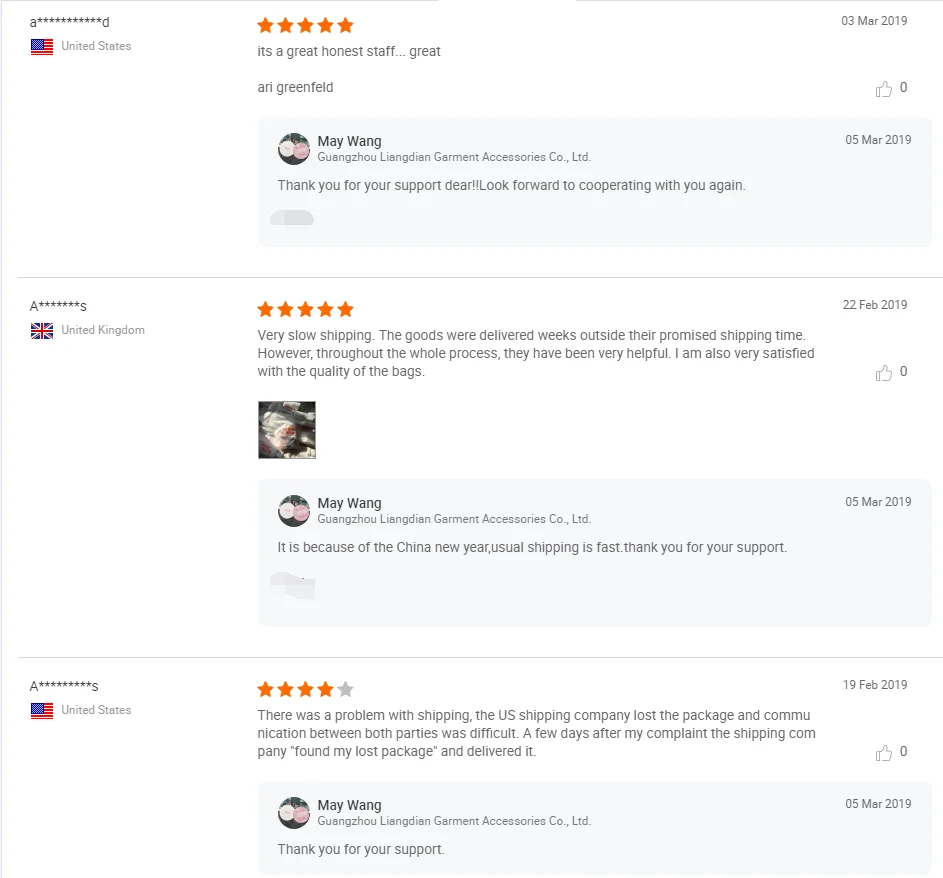
Task: Open May Wang's name in the first reply
Action: click(x=349, y=141)
